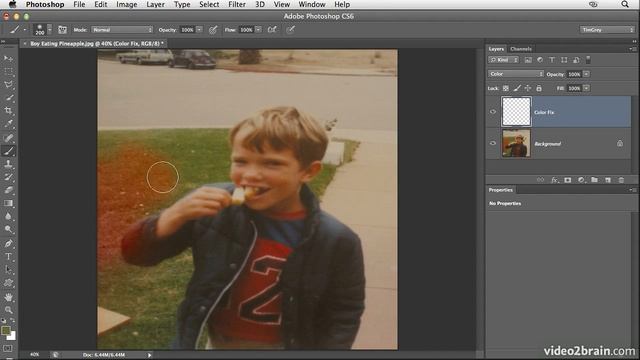
Task: Open brush Flow slider dropdown
Action: pyautogui.click(x=258, y=30)
